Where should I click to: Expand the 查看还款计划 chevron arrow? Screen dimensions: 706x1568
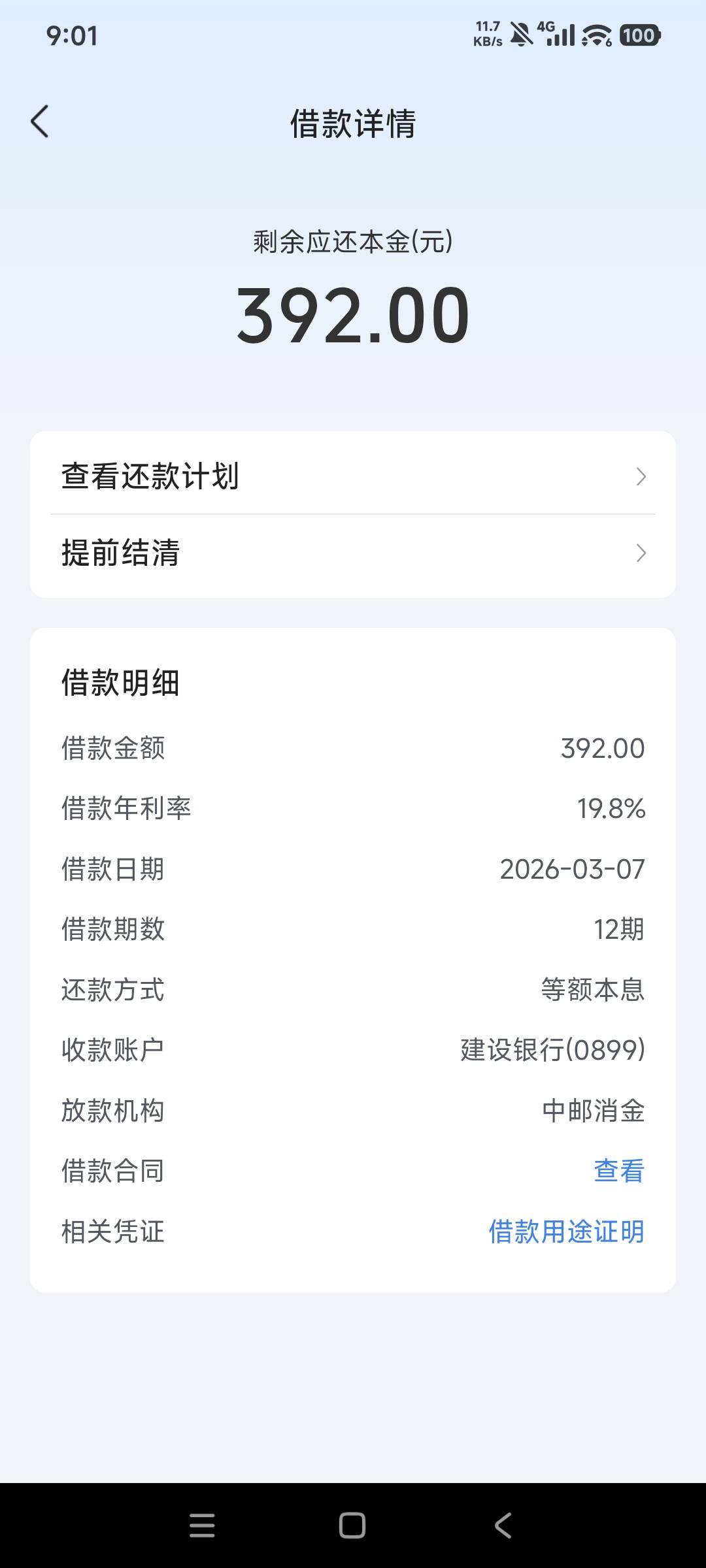(641, 476)
